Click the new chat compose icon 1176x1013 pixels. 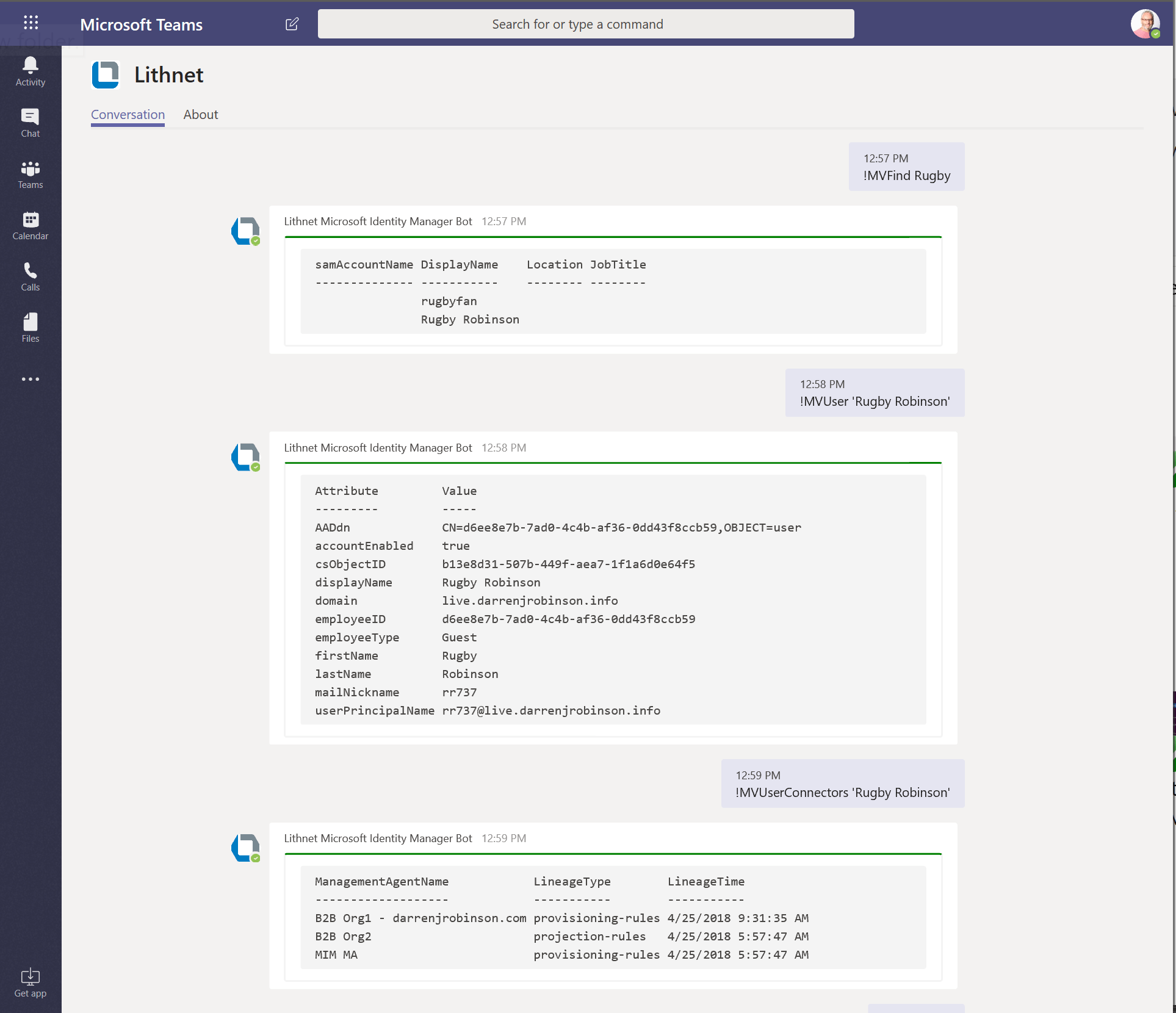tap(292, 24)
